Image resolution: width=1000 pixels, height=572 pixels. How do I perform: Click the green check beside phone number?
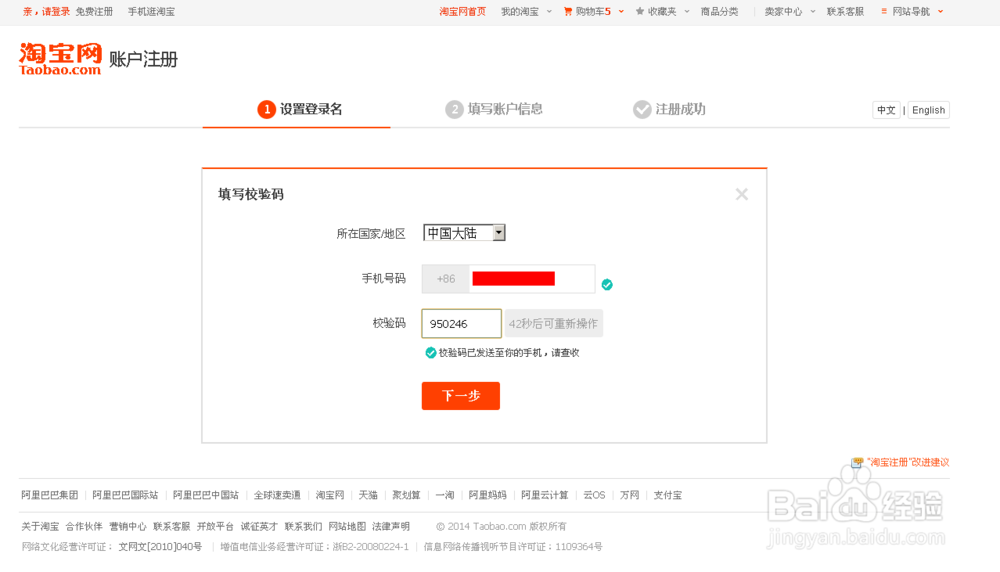607,284
